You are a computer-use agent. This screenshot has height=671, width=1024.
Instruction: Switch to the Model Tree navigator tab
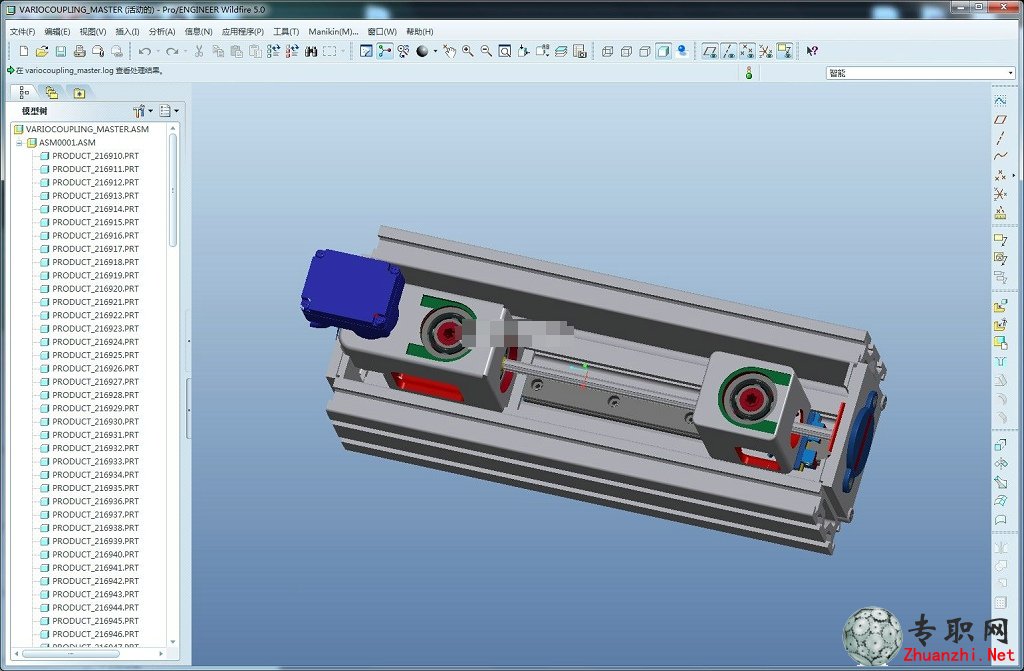coord(24,93)
